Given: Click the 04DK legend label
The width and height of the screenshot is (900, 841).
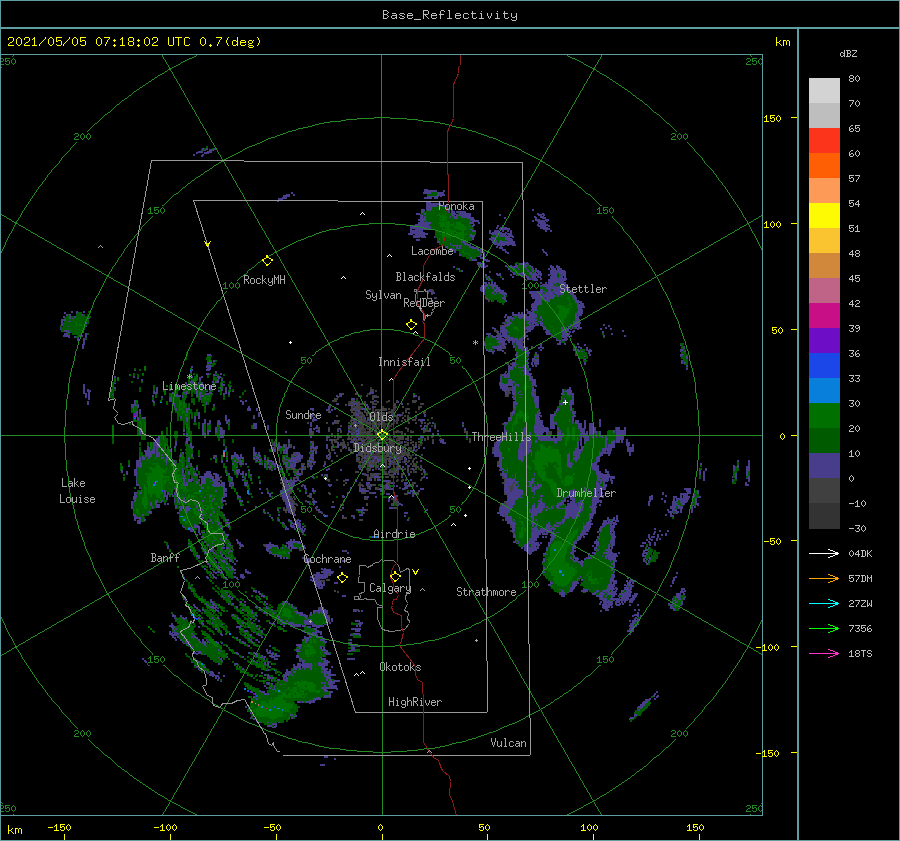Looking at the screenshot, I should tap(860, 553).
